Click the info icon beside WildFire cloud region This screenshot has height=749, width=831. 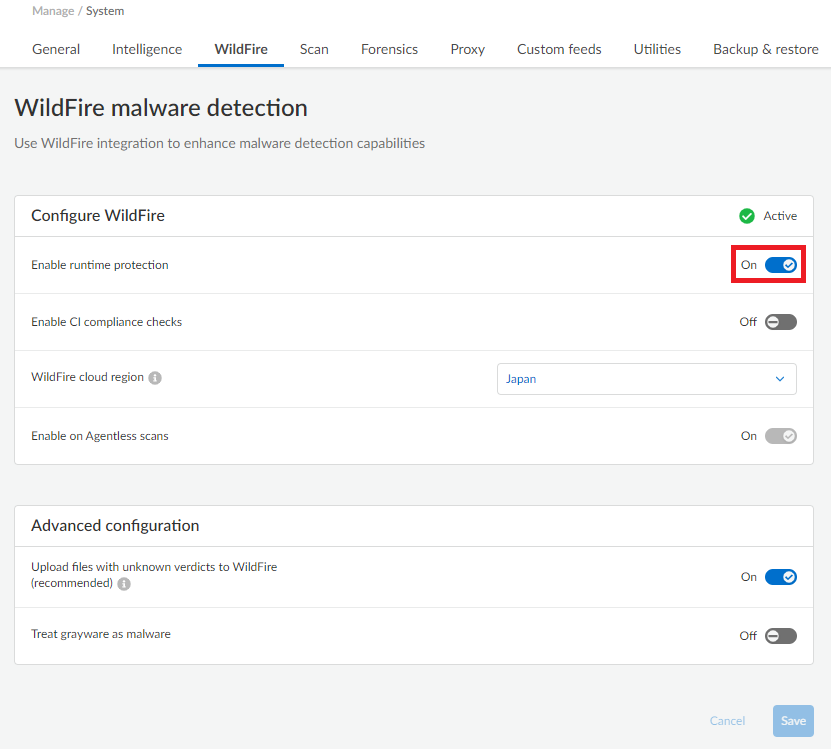point(155,377)
